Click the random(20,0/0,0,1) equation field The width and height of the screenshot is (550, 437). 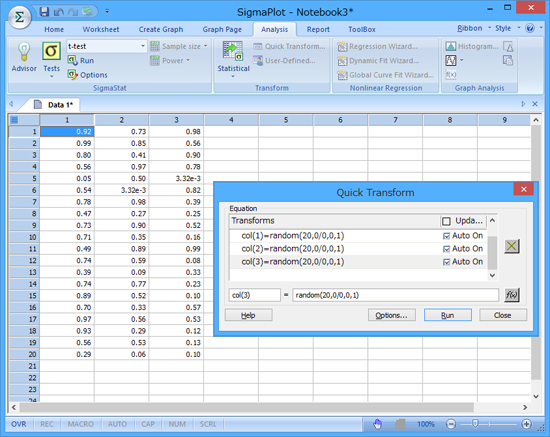[x=395, y=295]
